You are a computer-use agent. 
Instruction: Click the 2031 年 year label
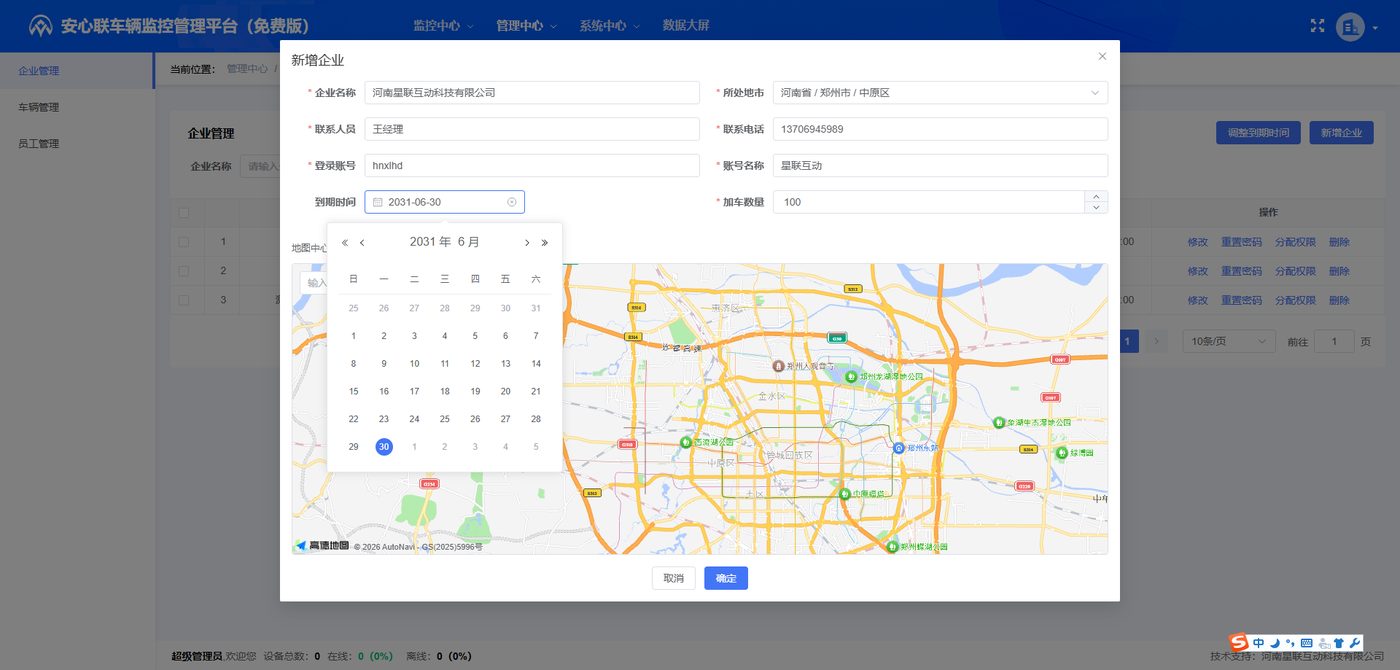click(x=430, y=242)
